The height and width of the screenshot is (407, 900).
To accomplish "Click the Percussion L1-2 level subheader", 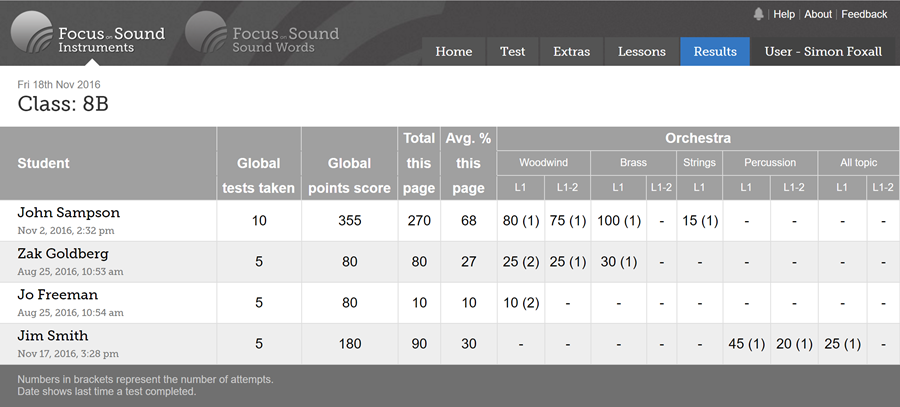I will click(x=794, y=187).
